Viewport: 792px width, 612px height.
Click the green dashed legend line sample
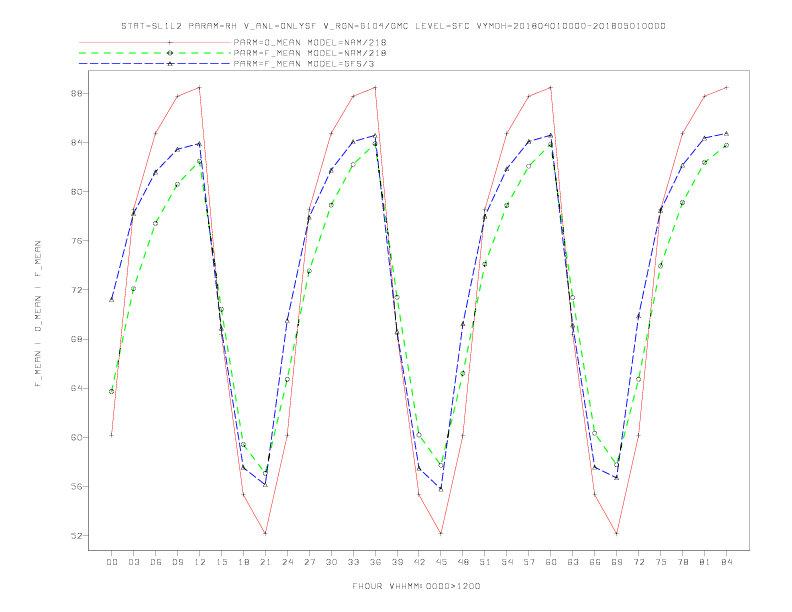pyautogui.click(x=155, y=53)
